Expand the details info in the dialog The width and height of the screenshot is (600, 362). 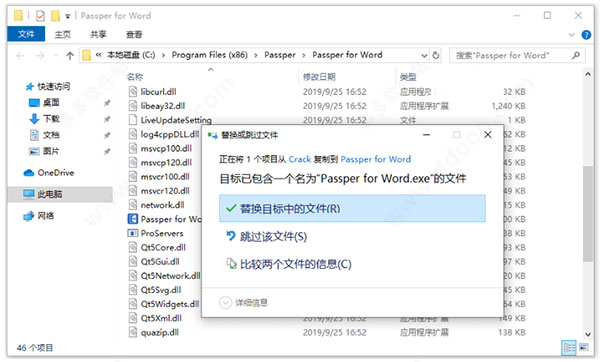[x=244, y=303]
